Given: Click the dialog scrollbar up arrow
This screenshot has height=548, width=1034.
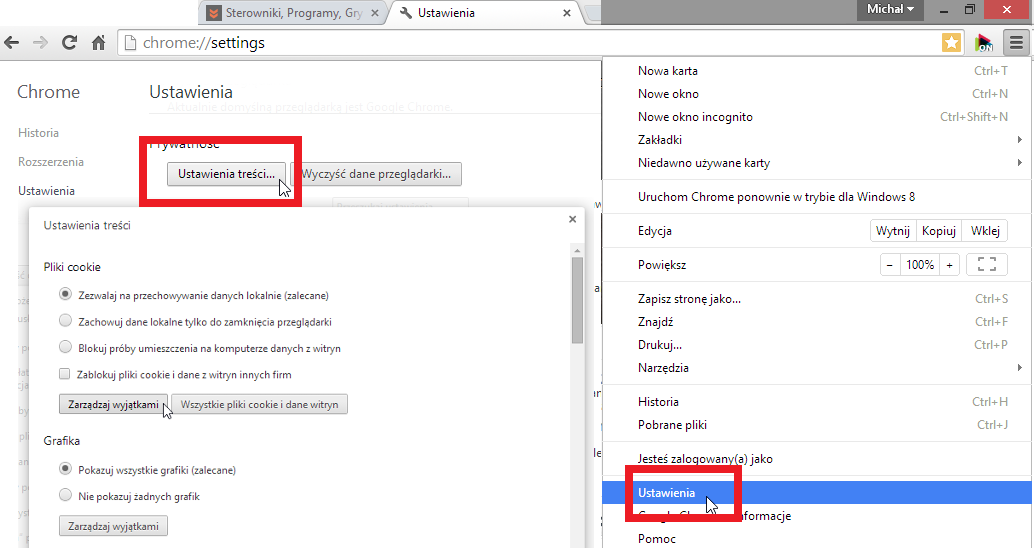Looking at the screenshot, I should point(578,250).
